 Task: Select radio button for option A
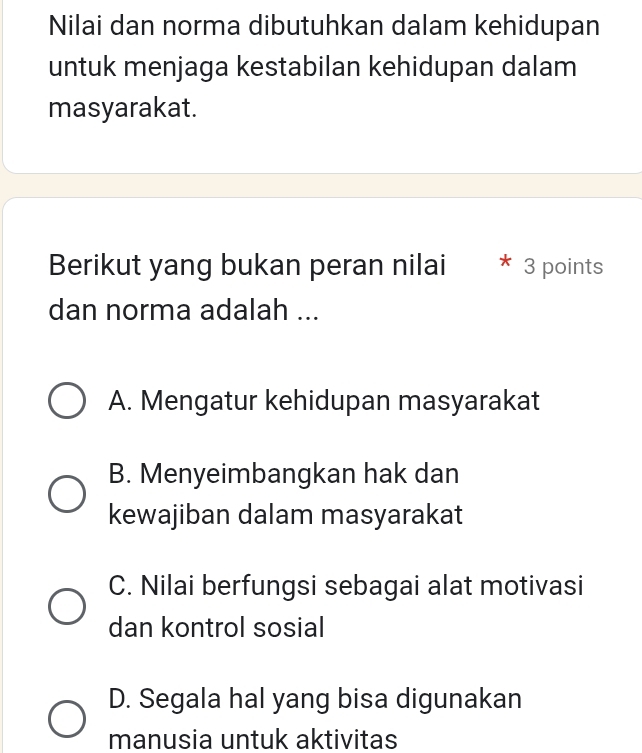67,401
